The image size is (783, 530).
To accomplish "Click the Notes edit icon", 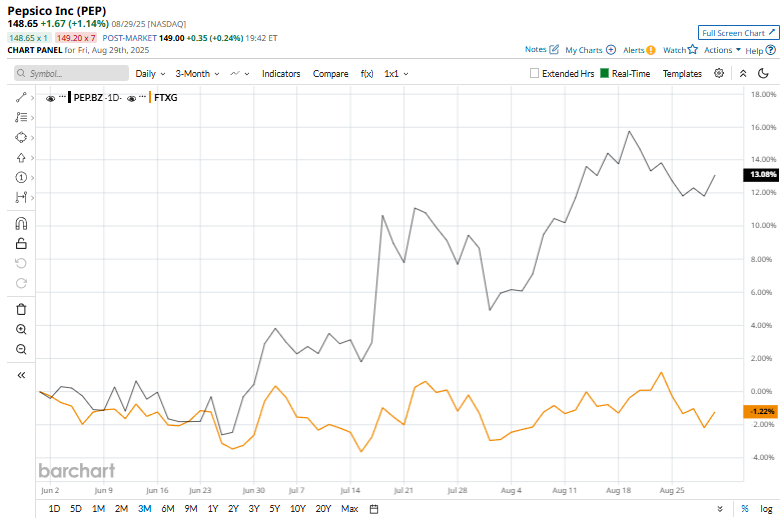I will 554,49.
